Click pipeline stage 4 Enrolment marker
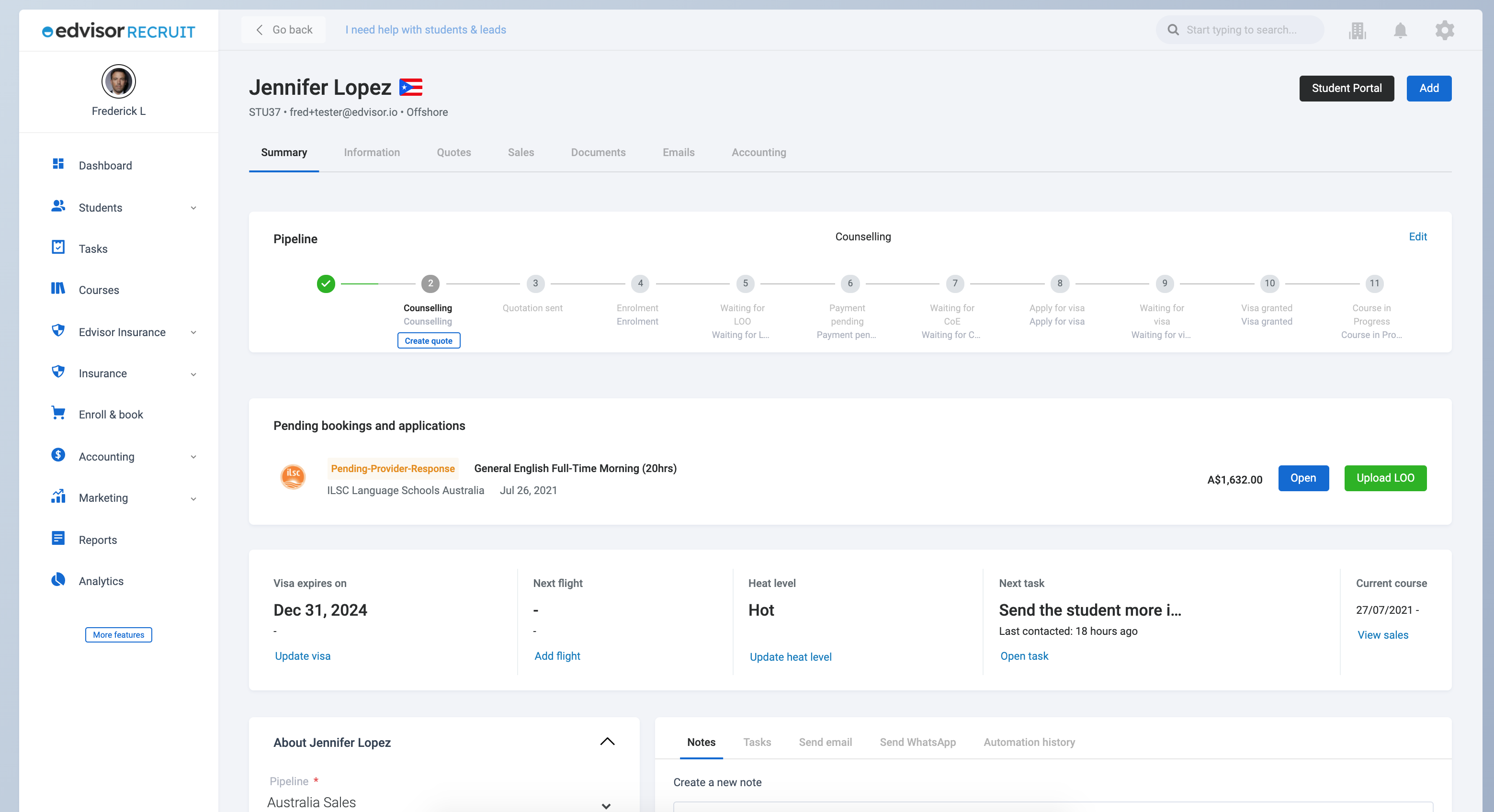Viewport: 1494px width, 812px height. tap(640, 283)
